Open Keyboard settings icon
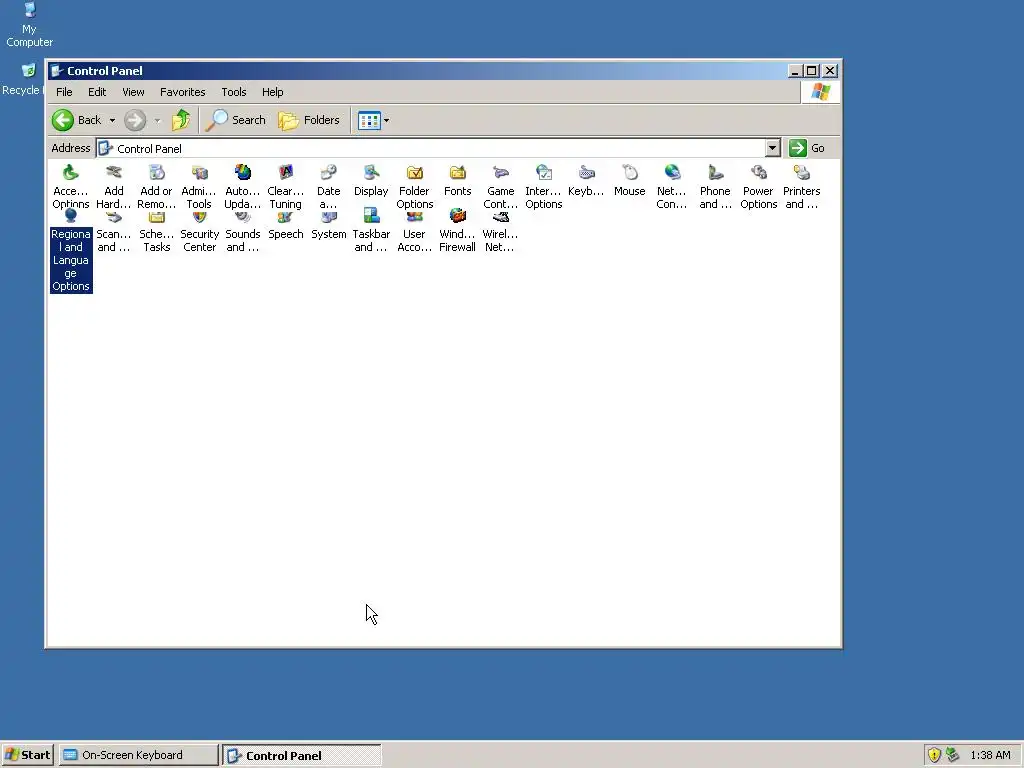The width and height of the screenshot is (1024, 768). (x=586, y=180)
